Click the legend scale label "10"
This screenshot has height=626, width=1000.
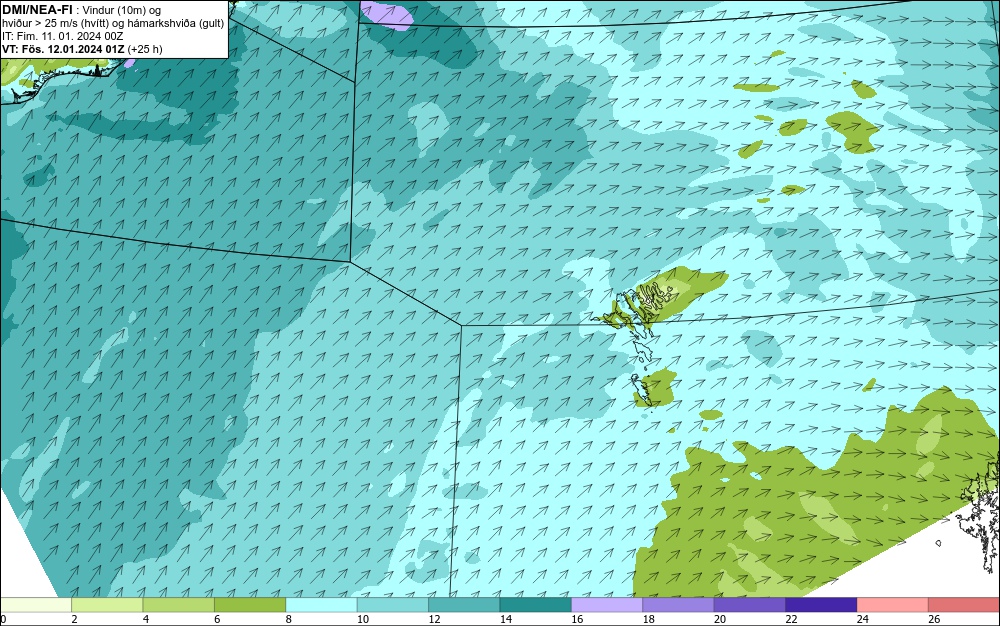[x=363, y=619]
